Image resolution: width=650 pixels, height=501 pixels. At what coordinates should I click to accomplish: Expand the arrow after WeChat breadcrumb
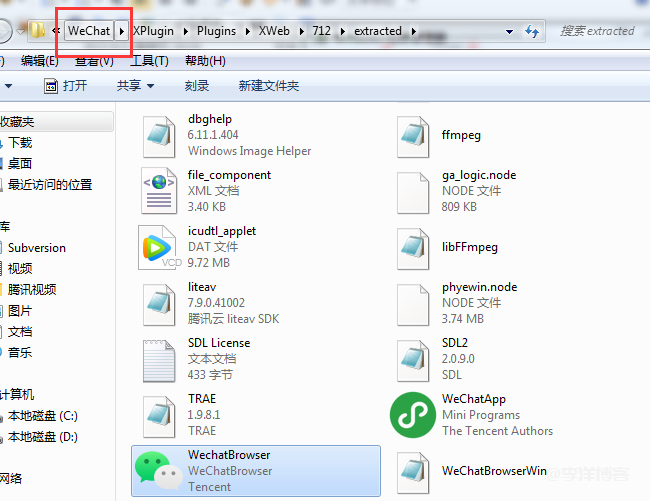pyautogui.click(x=122, y=31)
